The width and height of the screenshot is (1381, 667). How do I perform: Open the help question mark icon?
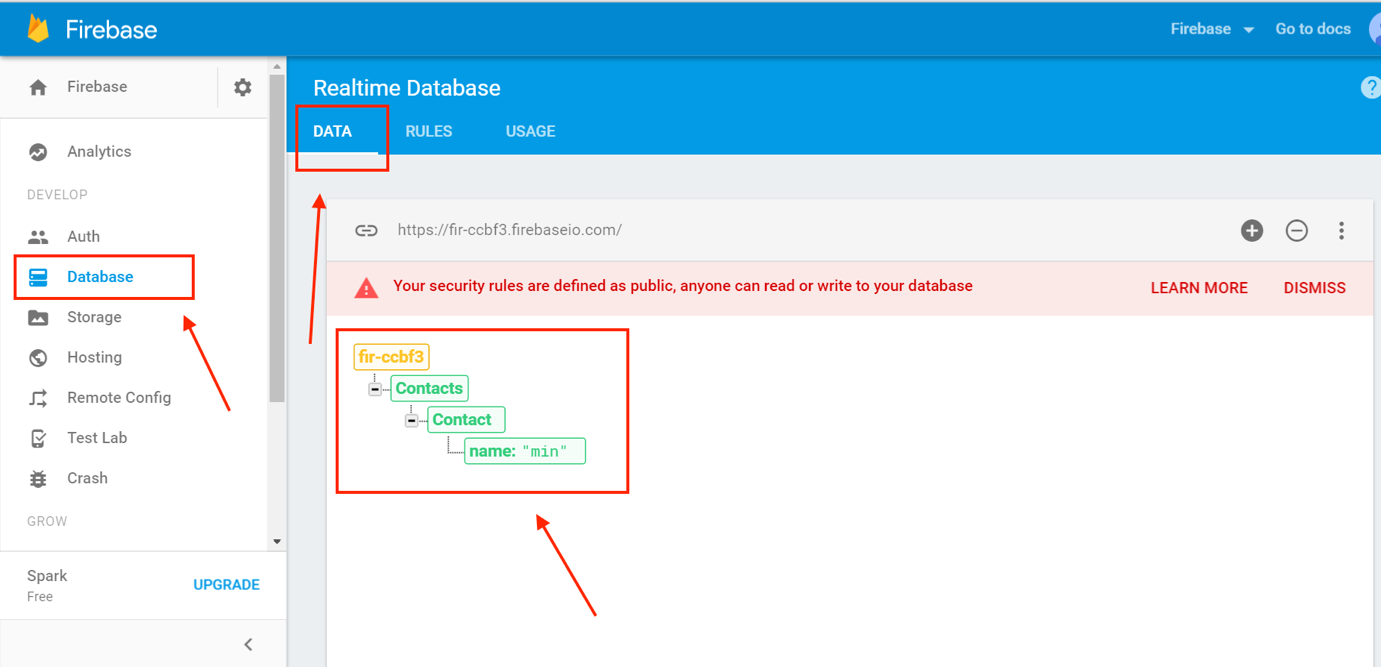[x=1371, y=88]
